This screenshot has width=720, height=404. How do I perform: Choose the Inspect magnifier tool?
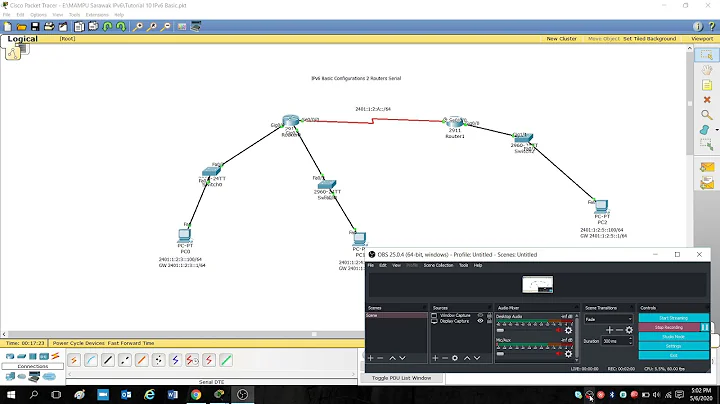(707, 115)
